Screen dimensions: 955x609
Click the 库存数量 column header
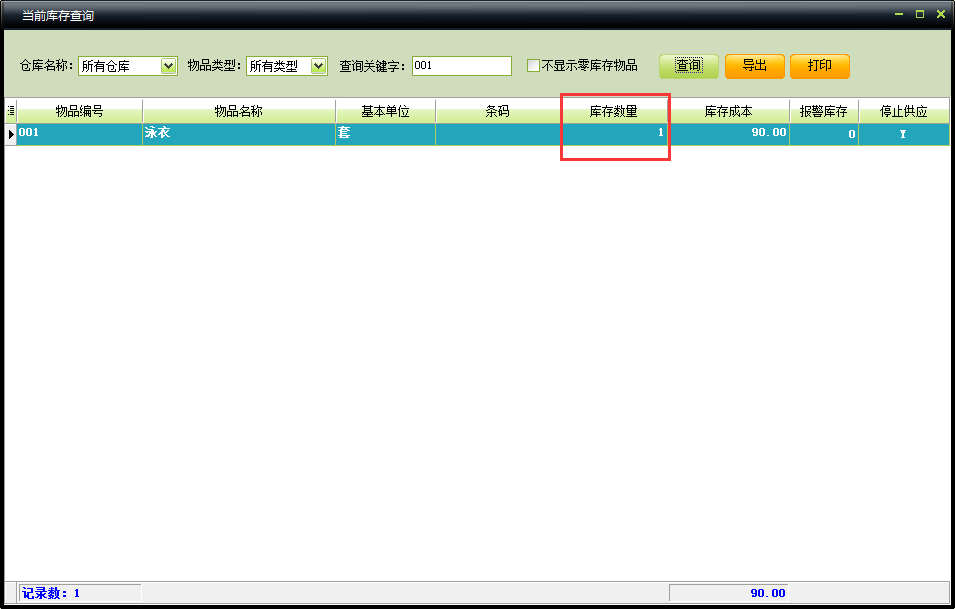click(613, 111)
